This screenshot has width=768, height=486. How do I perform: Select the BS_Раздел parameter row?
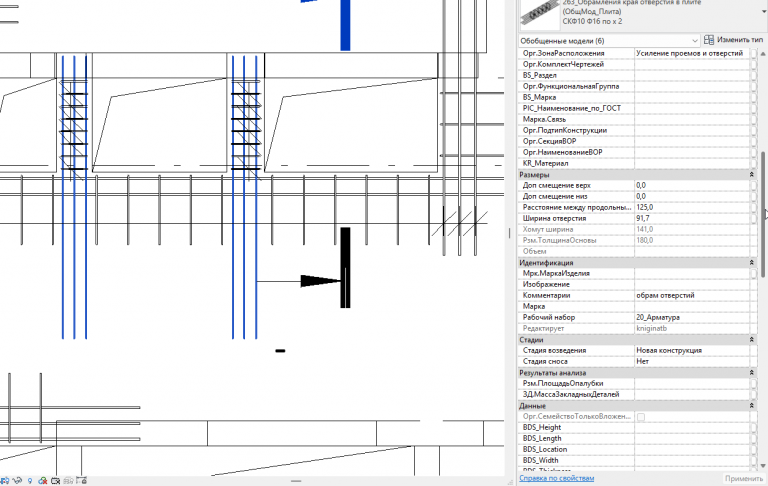click(638, 75)
